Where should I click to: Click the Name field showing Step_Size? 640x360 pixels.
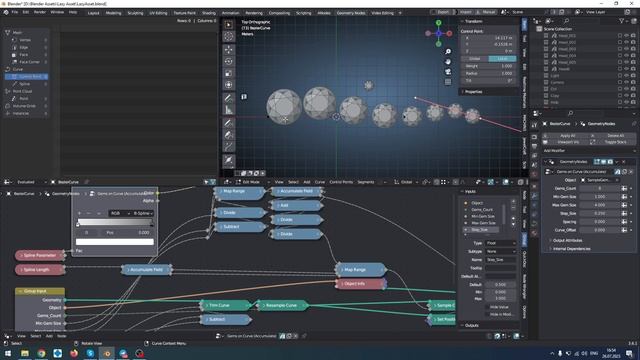coord(500,260)
